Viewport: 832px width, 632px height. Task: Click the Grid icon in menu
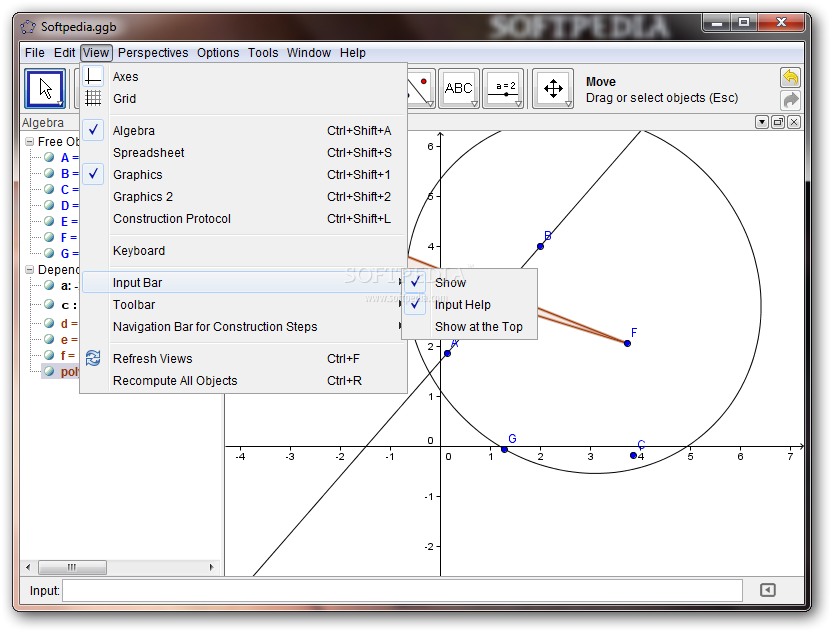(x=93, y=98)
